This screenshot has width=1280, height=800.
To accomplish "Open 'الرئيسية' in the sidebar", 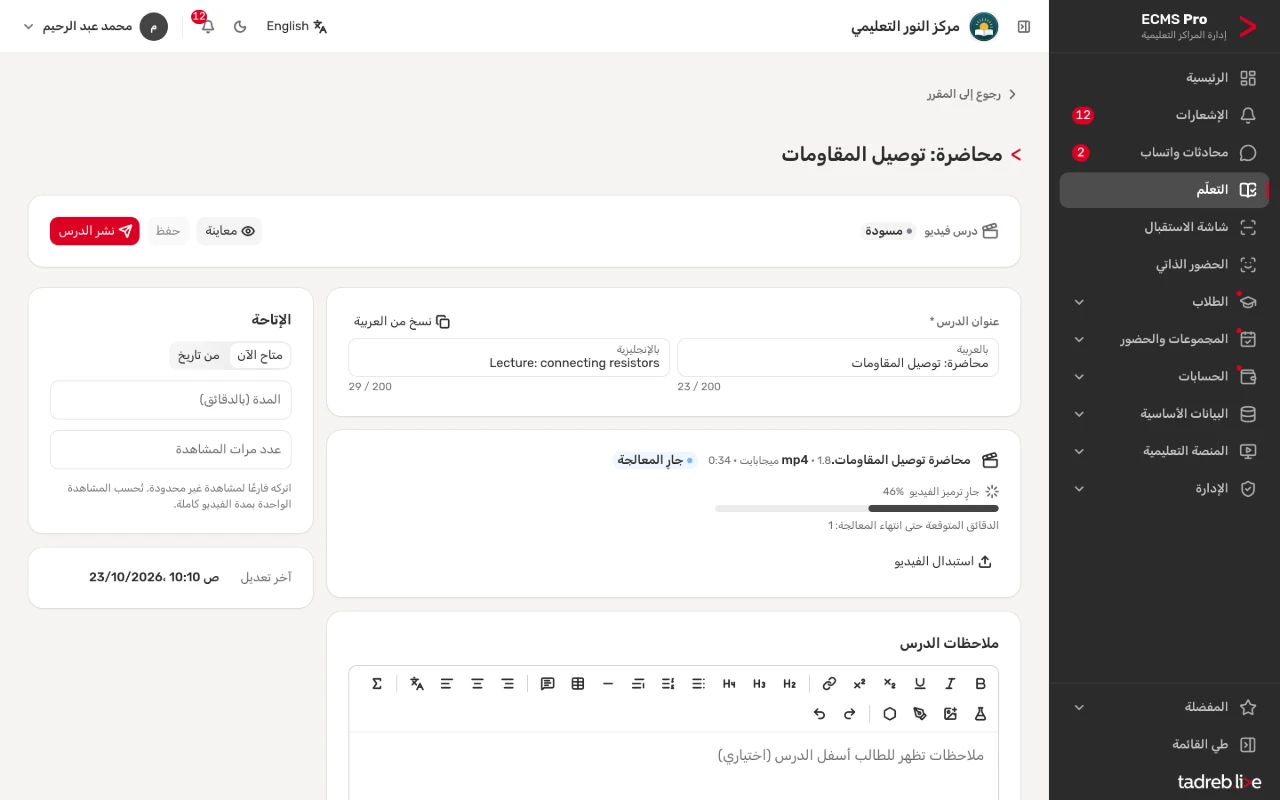I will coord(1164,78).
